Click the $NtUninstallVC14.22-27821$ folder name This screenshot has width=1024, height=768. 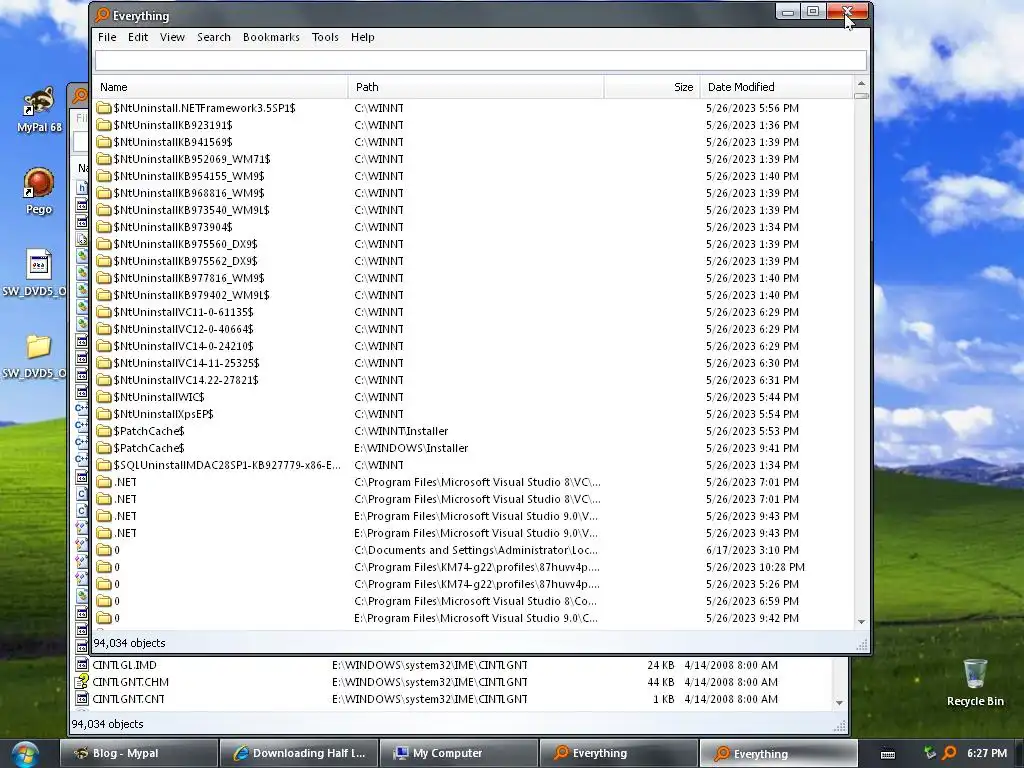click(186, 380)
